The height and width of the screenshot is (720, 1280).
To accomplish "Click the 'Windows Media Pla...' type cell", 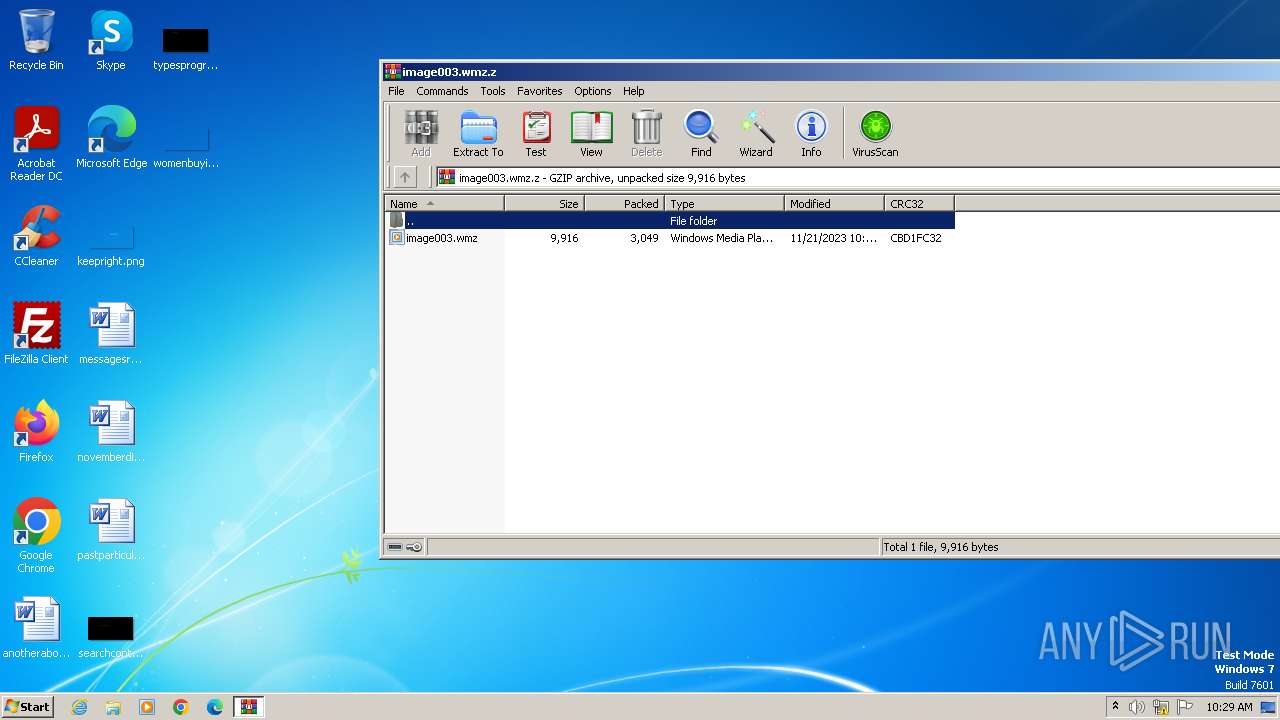I will [x=722, y=238].
